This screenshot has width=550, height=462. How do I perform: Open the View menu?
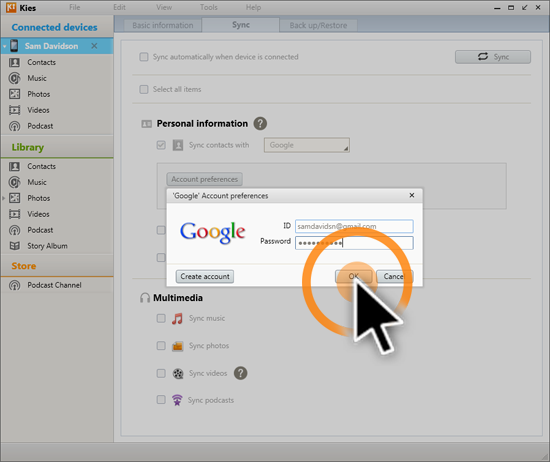click(x=164, y=7)
